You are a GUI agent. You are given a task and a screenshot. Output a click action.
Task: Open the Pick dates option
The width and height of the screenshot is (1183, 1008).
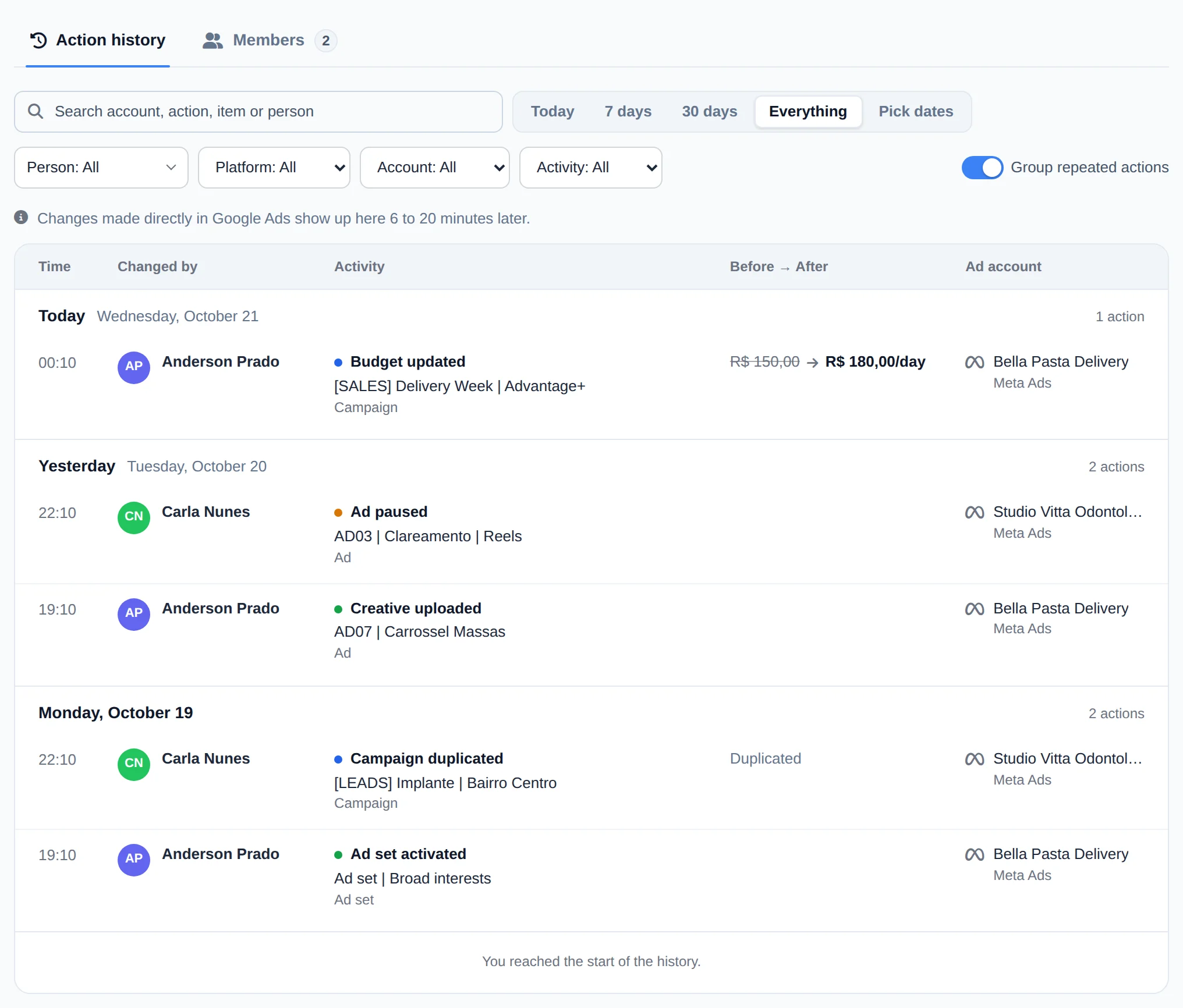point(916,111)
